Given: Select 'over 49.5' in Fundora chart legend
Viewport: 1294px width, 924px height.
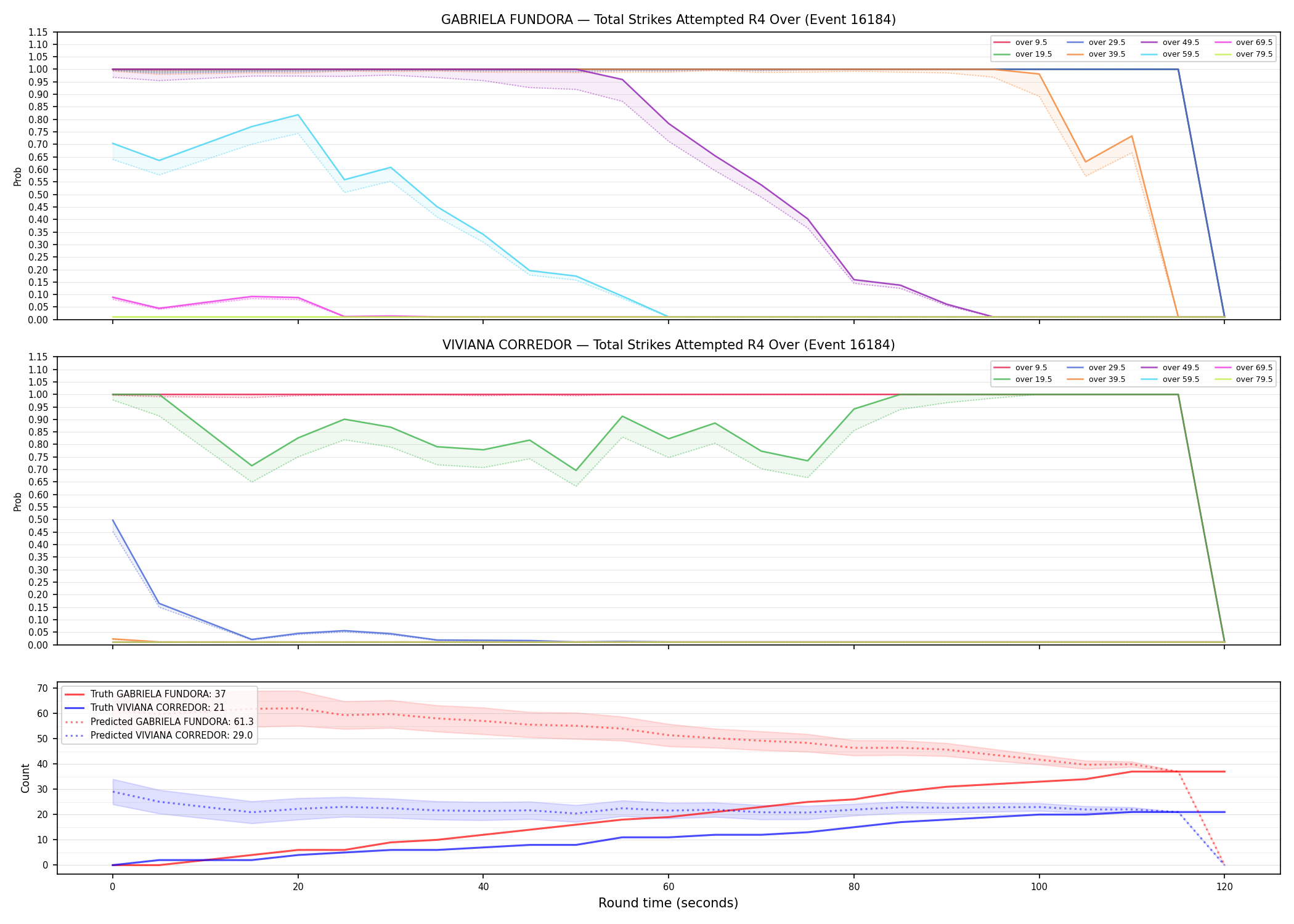Looking at the screenshot, I should point(1170,43).
